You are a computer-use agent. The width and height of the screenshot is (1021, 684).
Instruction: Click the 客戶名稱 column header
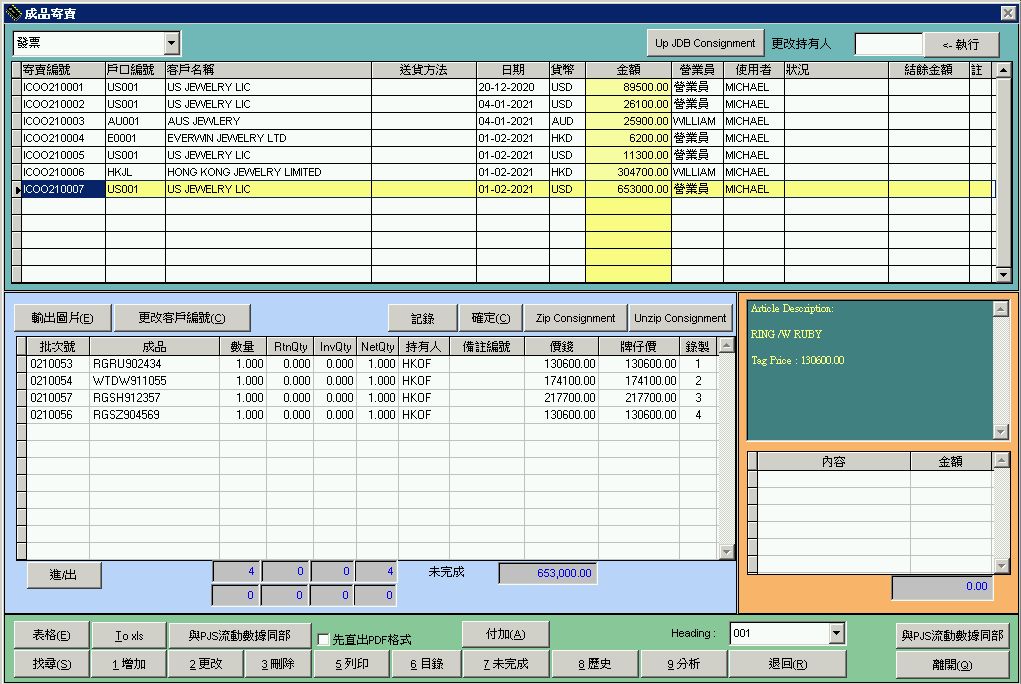[268, 70]
